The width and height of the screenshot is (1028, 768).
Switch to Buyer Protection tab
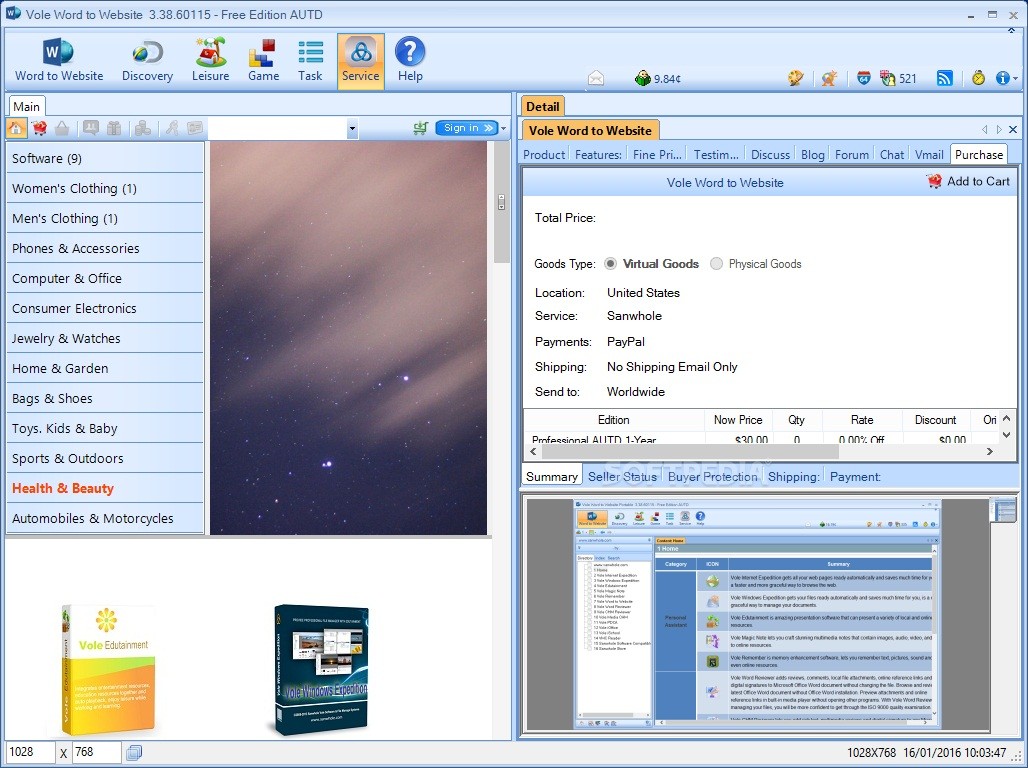point(713,477)
